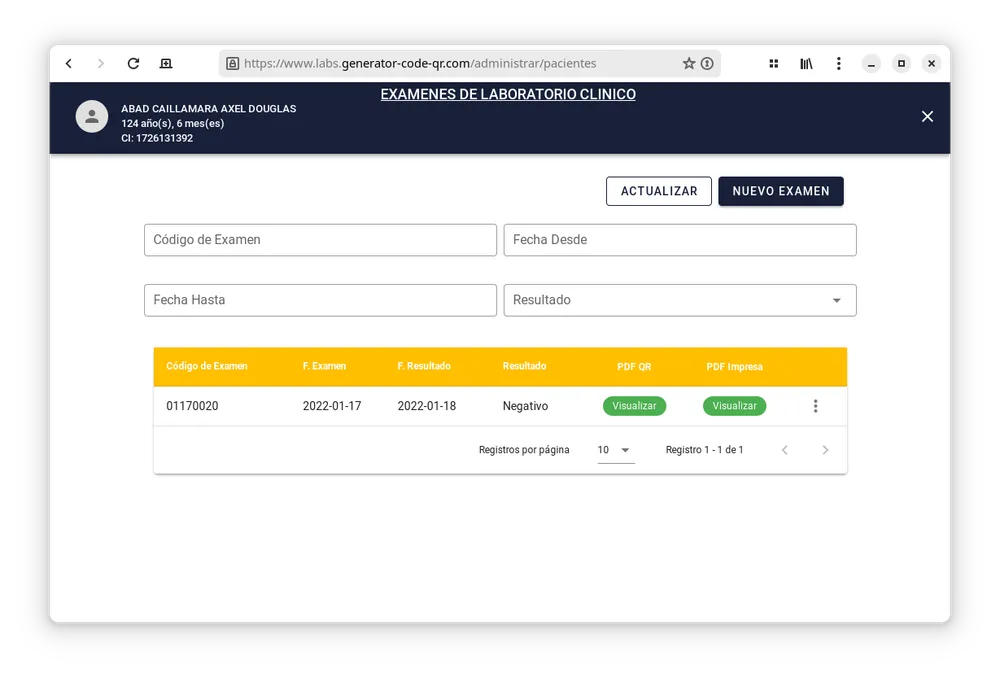Click the patient avatar icon
Screen dimensions: 1000x677
coord(92,116)
